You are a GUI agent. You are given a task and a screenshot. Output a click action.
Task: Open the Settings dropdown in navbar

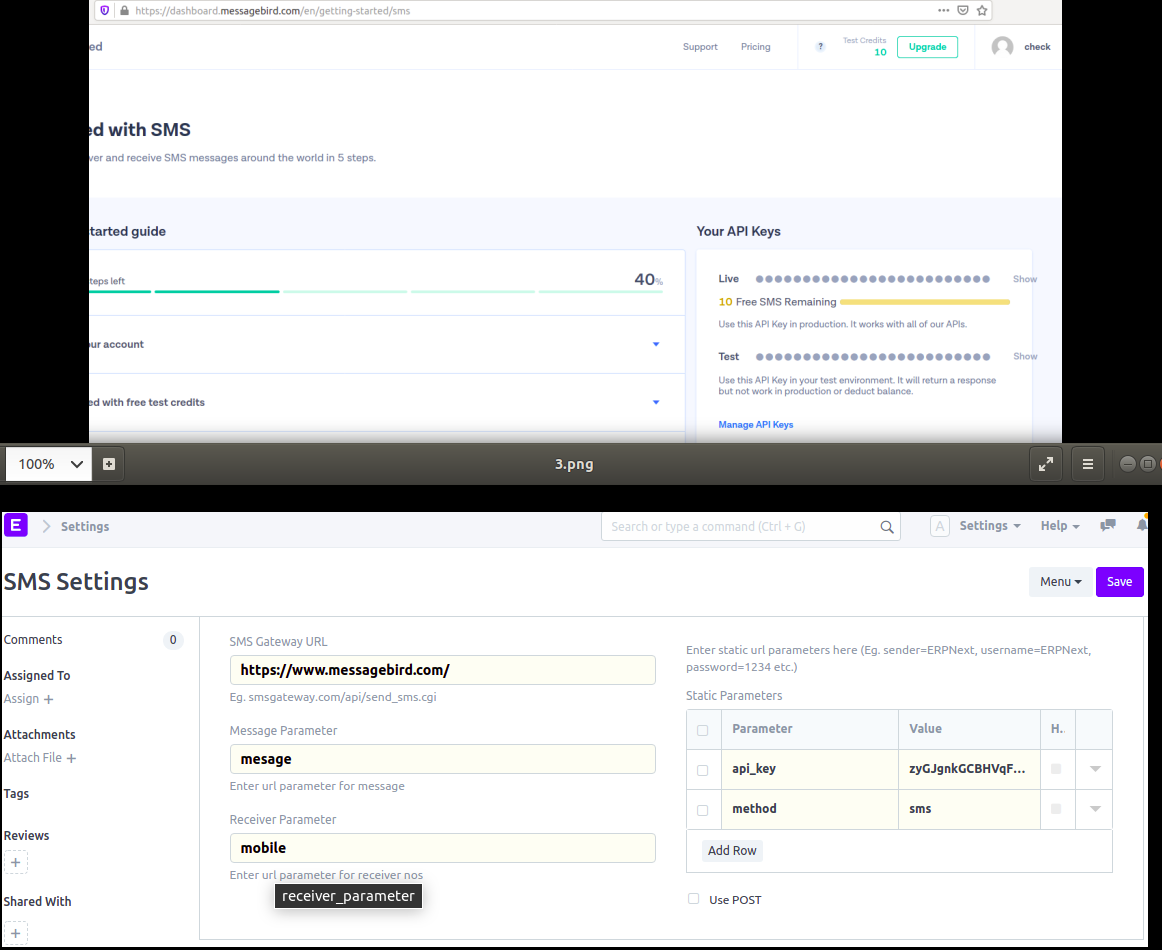point(990,525)
